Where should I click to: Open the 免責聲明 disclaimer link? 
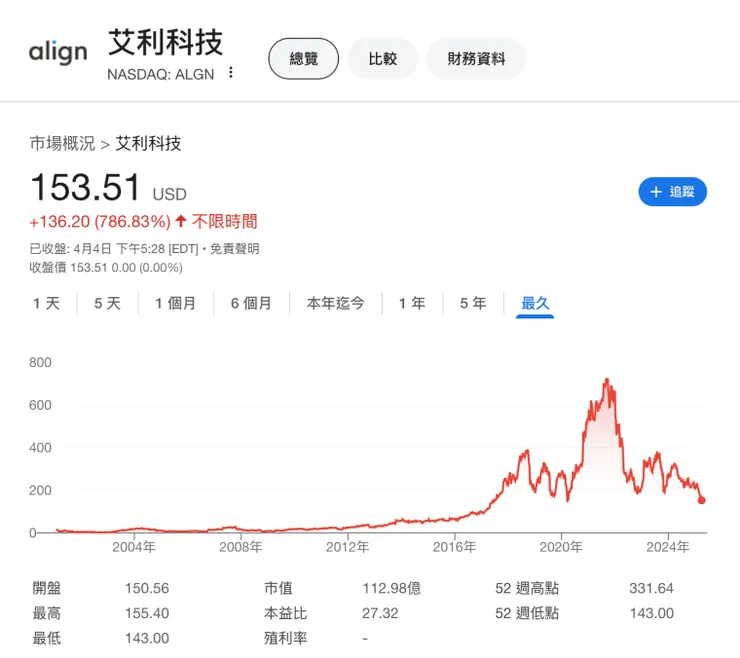pyautogui.click(x=235, y=249)
